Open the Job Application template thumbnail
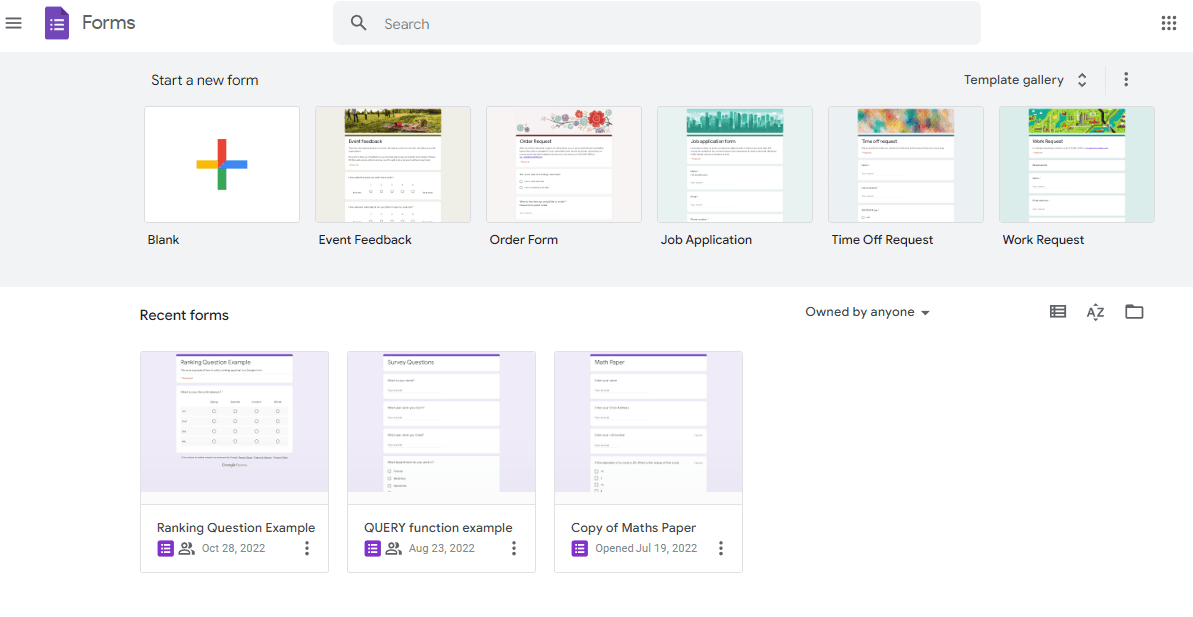Screen dimensions: 1193x617 (x=735, y=164)
